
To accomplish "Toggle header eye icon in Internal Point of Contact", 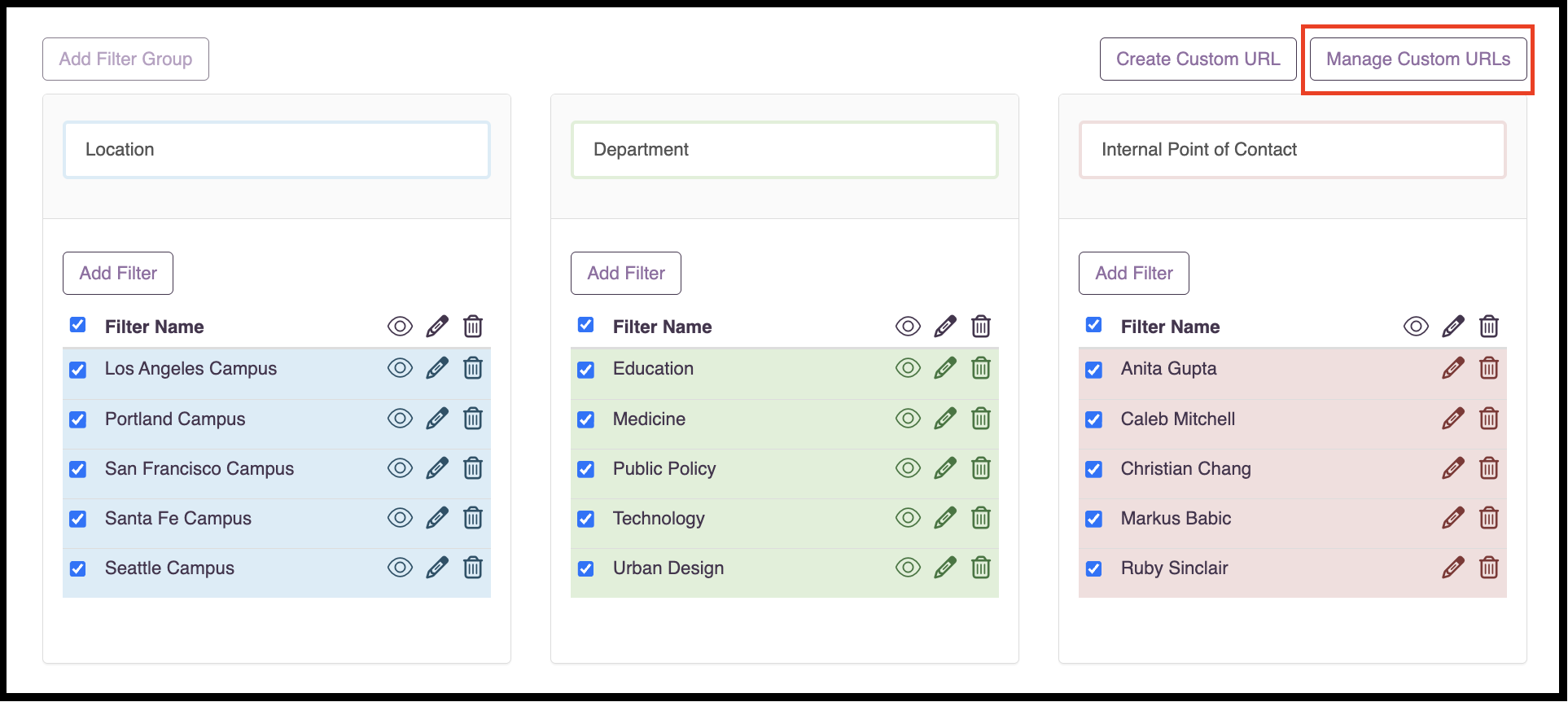I will [1416, 327].
